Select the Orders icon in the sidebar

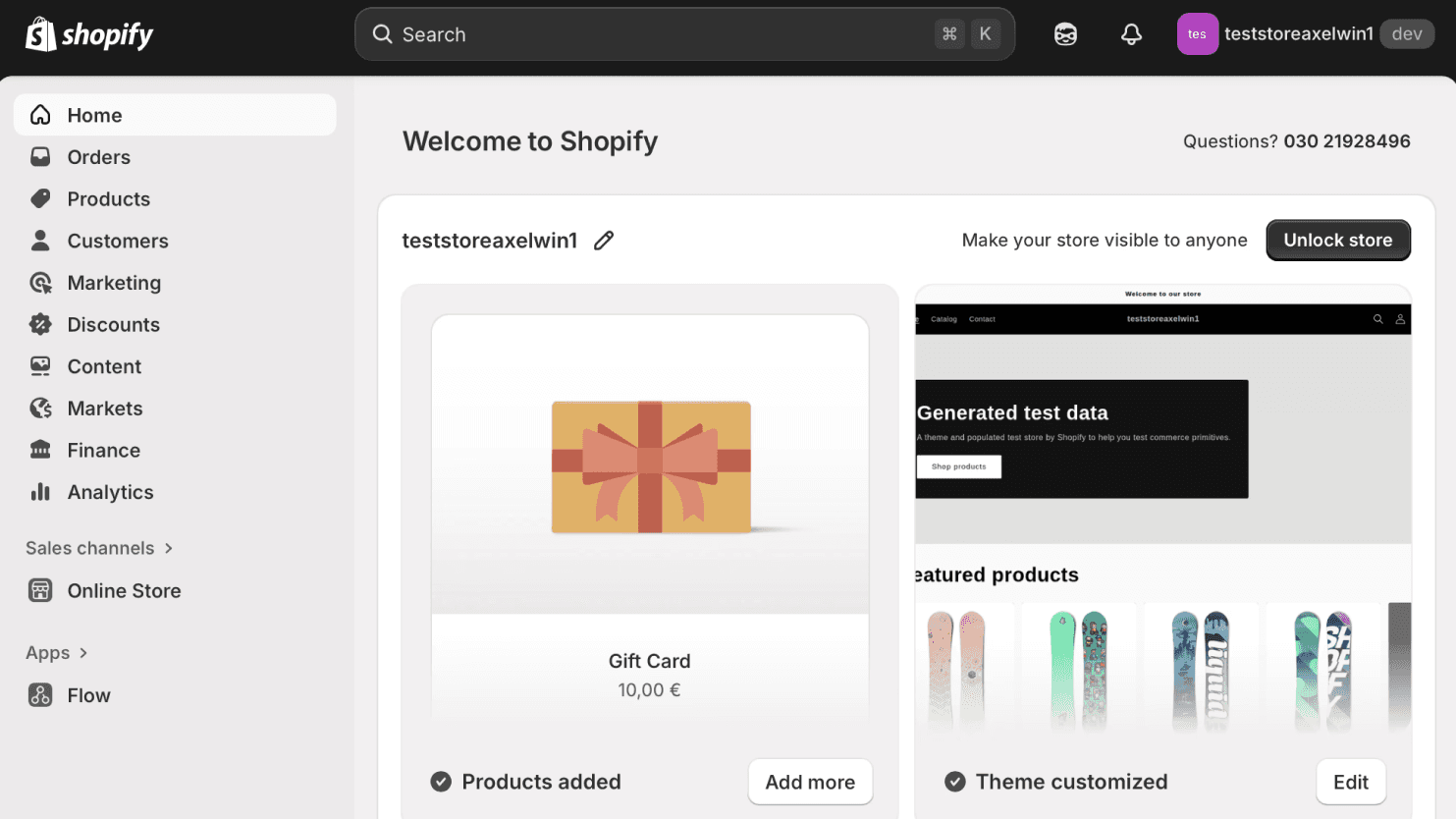click(x=39, y=156)
